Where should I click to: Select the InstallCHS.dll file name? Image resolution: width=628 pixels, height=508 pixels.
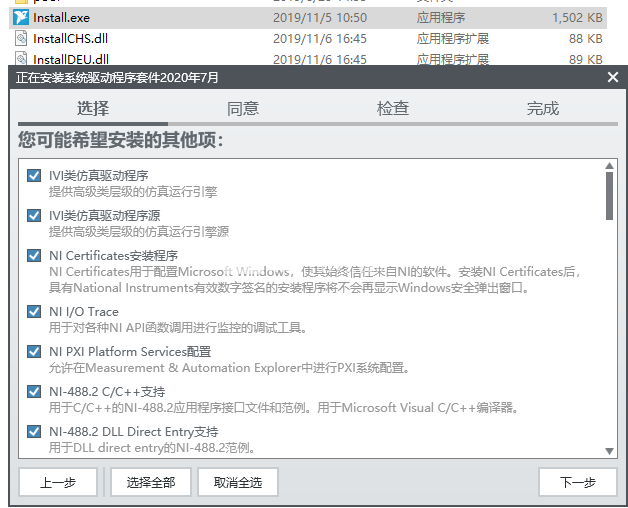(x=70, y=38)
